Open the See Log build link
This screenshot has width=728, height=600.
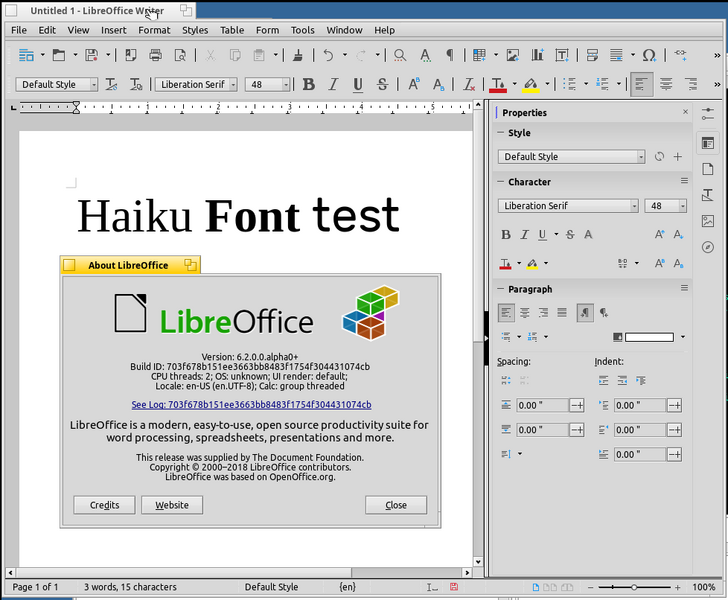[251, 404]
